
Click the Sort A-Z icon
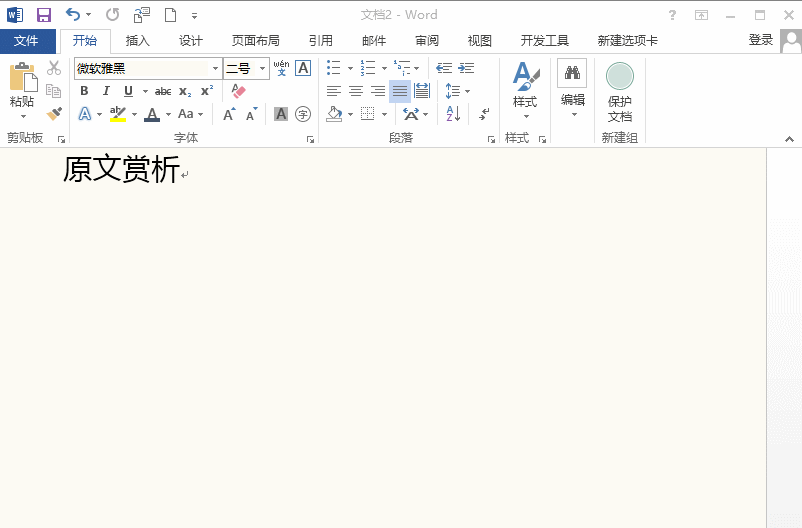pos(453,114)
